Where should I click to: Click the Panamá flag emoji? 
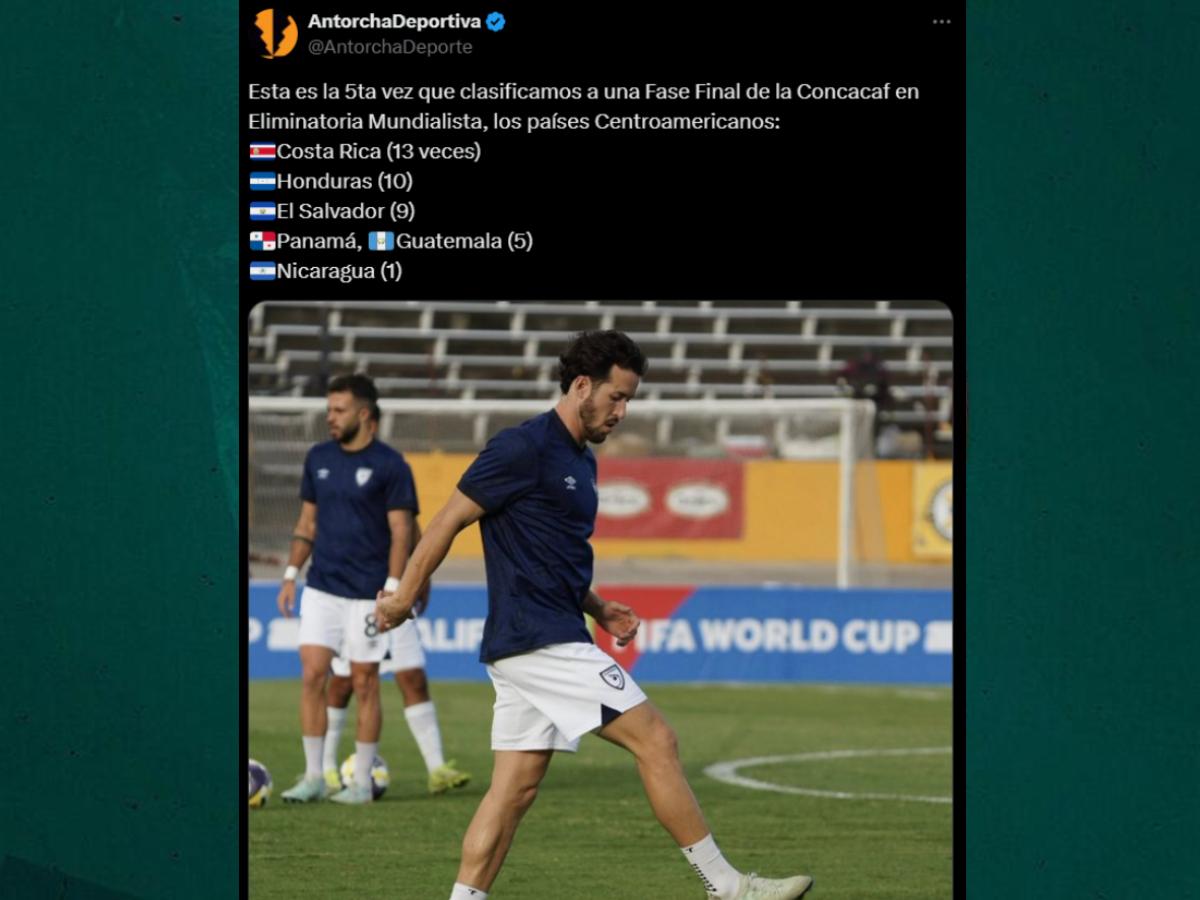262,241
